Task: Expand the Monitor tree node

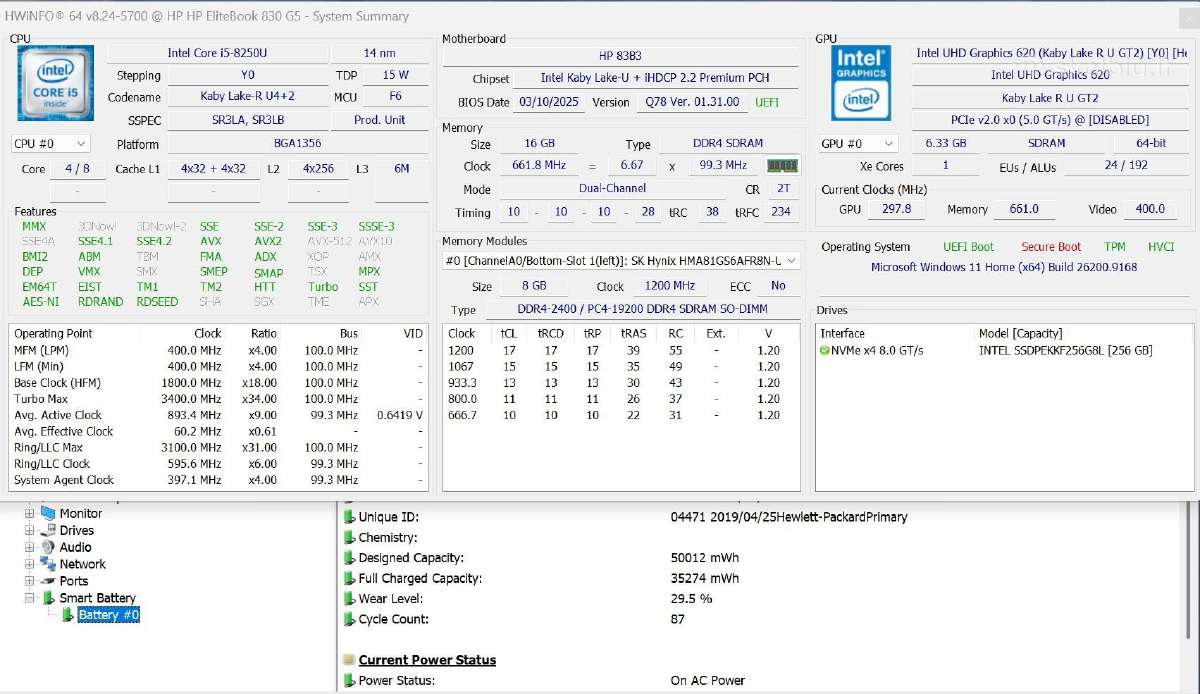Action: [x=29, y=513]
